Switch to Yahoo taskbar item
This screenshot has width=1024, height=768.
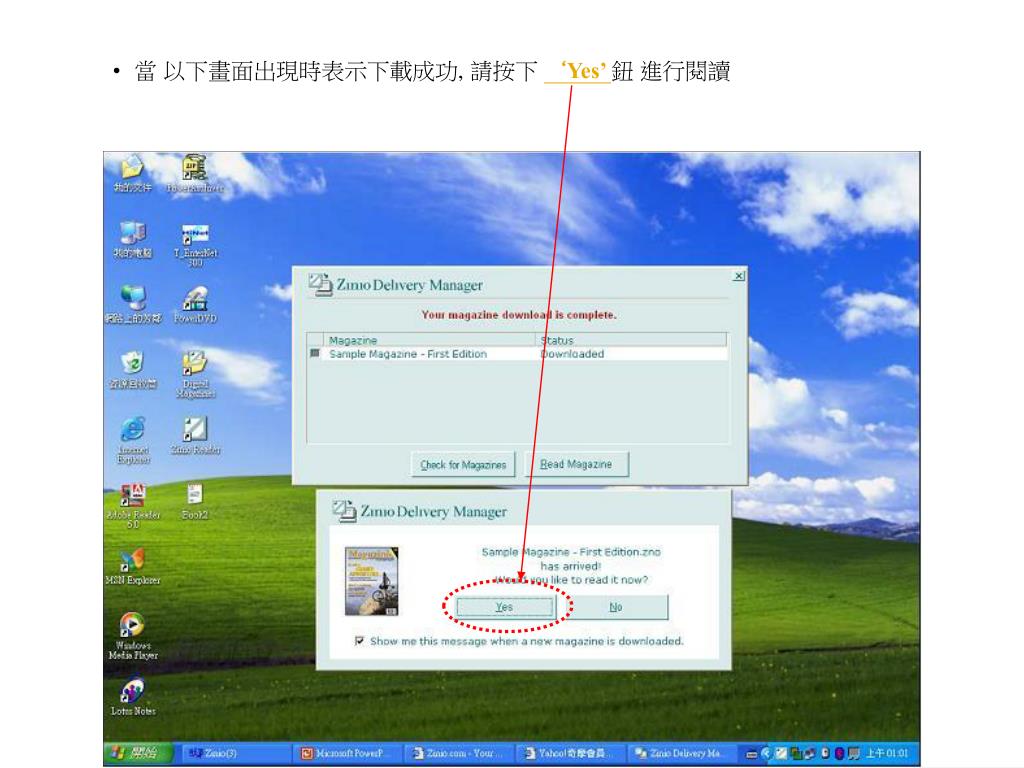pyautogui.click(x=571, y=753)
